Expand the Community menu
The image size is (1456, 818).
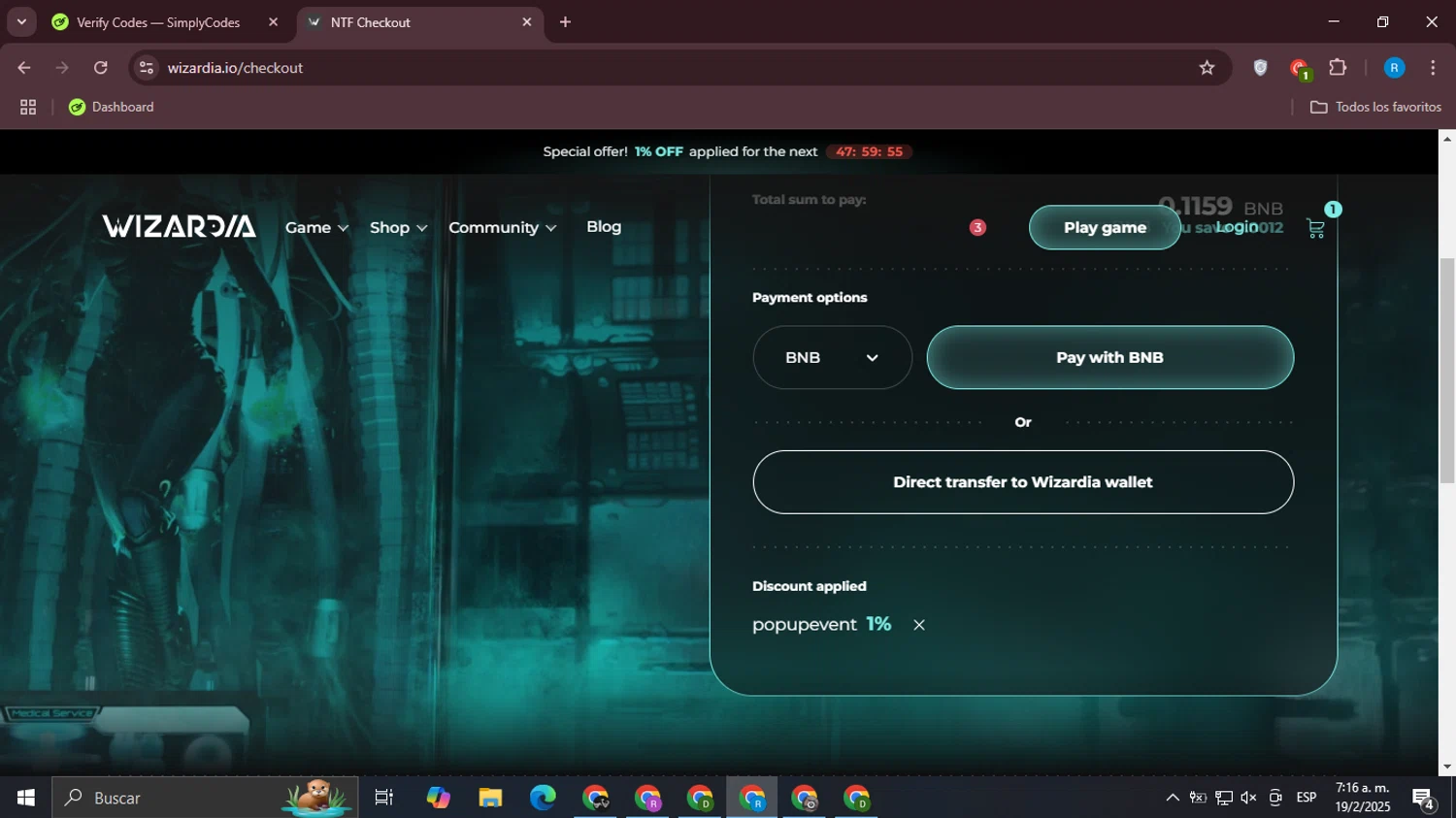tap(503, 228)
